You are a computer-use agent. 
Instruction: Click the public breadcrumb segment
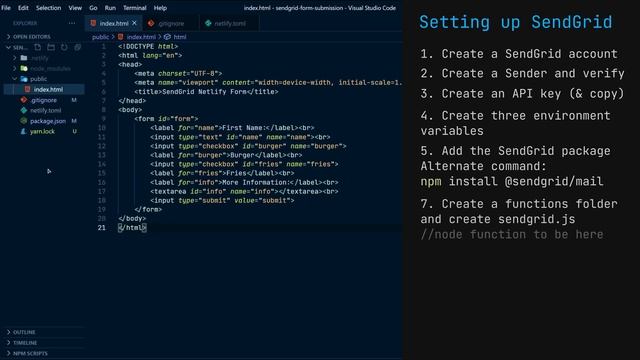(100, 37)
